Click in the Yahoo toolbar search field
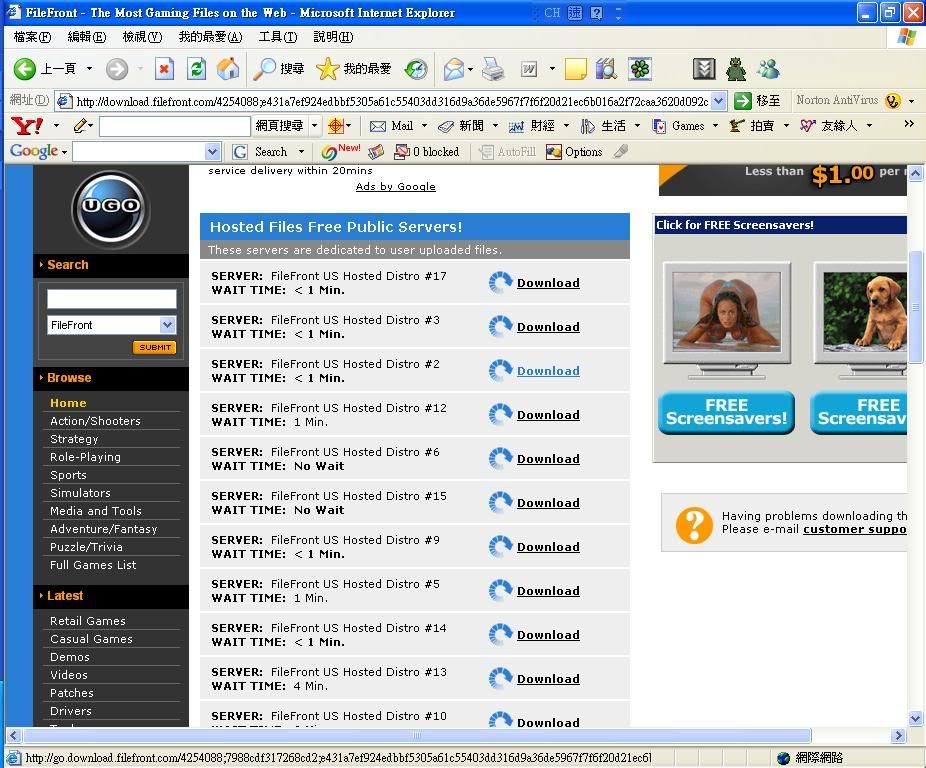The image size is (926, 768). coord(174,126)
